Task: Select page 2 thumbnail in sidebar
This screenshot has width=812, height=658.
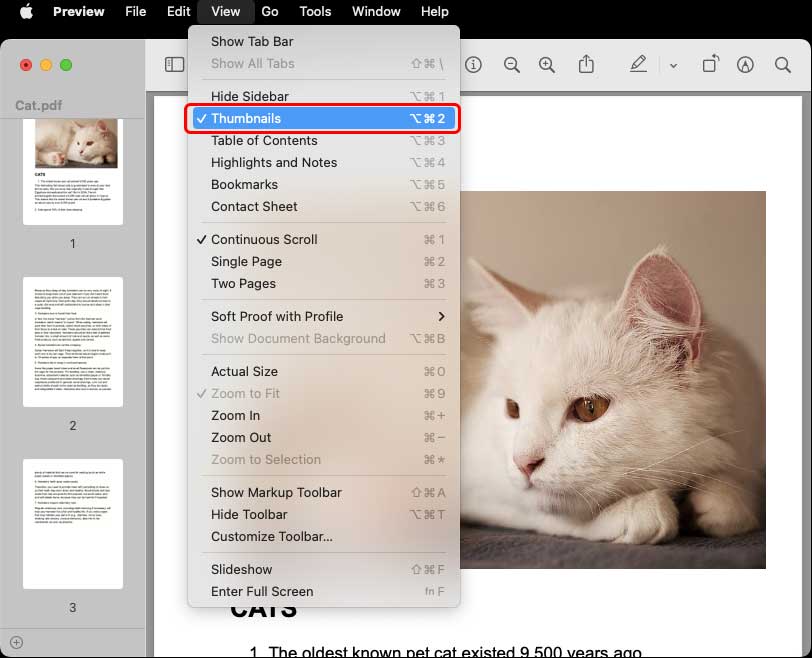Action: (x=73, y=342)
